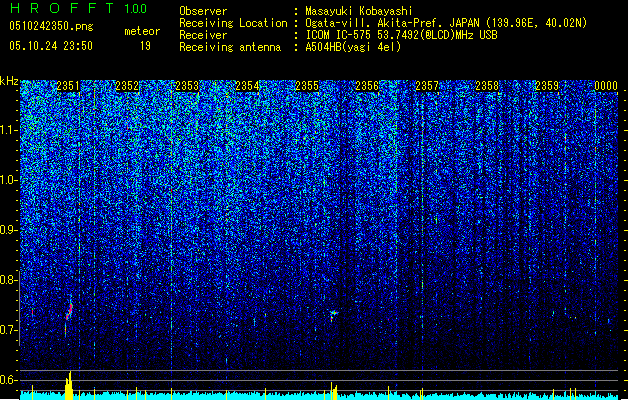Click the 2353 time marker
The height and width of the screenshot is (400, 629).
pyautogui.click(x=187, y=86)
